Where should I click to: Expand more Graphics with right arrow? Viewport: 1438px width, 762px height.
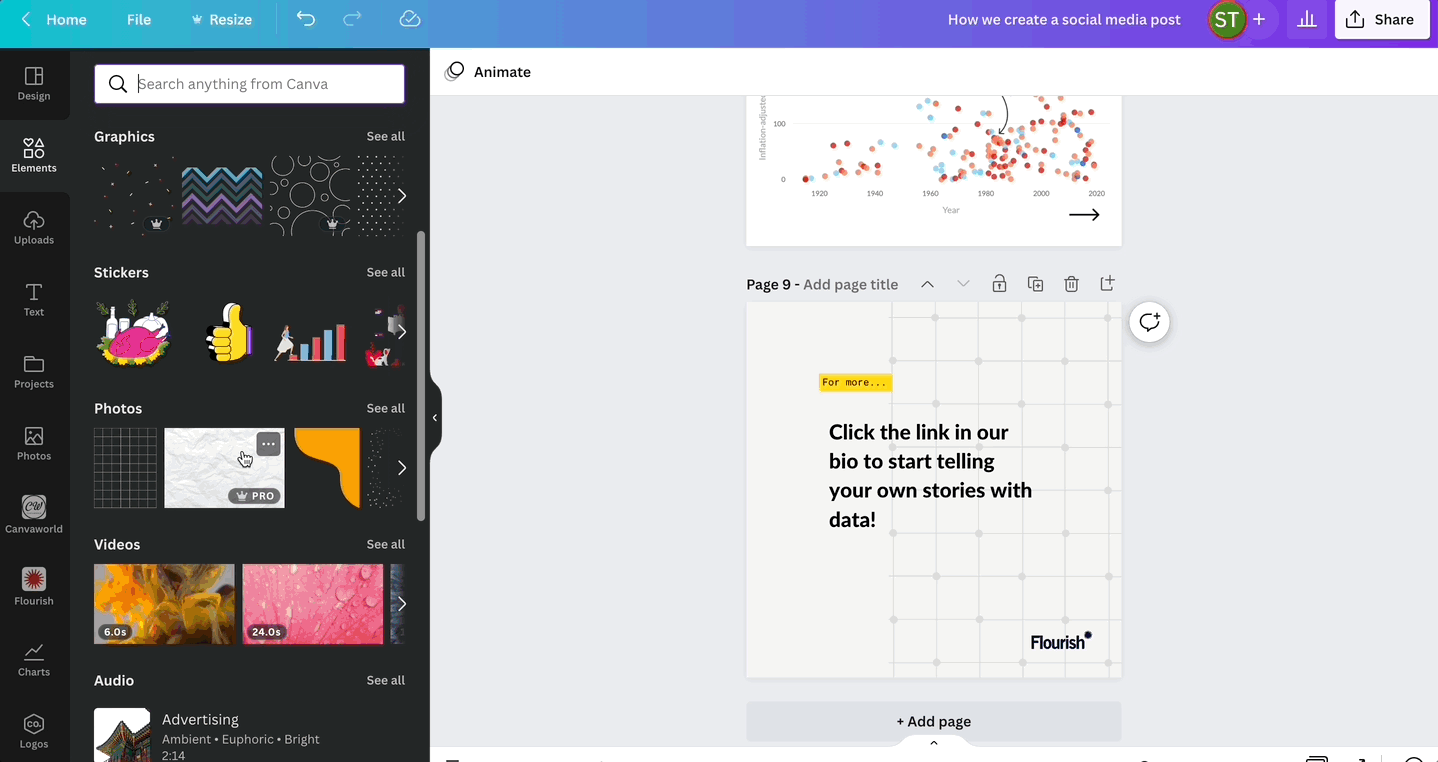pyautogui.click(x=401, y=196)
